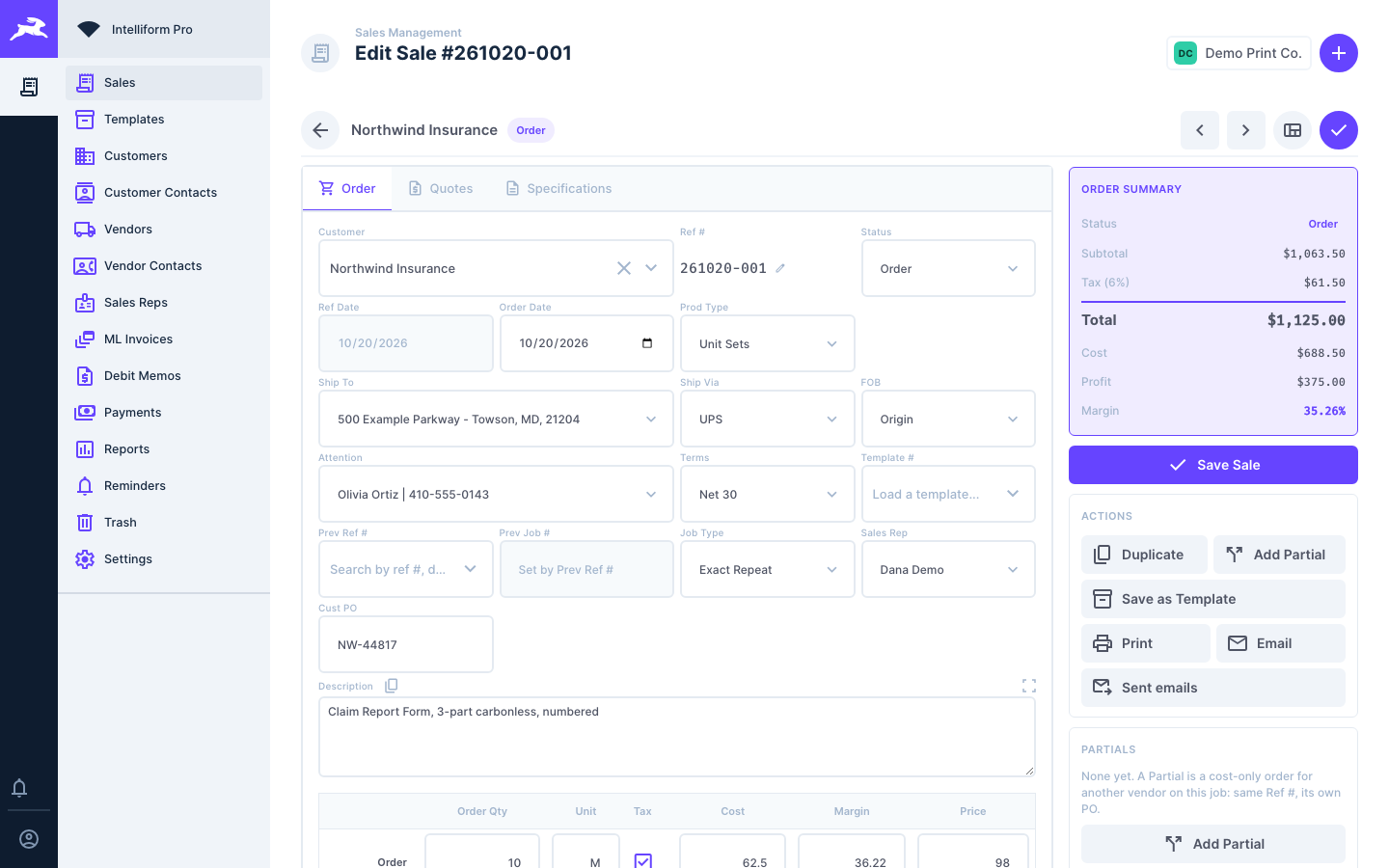This screenshot has width=1389, height=868.
Task: Open ML Invoices in the sidebar
Action: point(164,339)
